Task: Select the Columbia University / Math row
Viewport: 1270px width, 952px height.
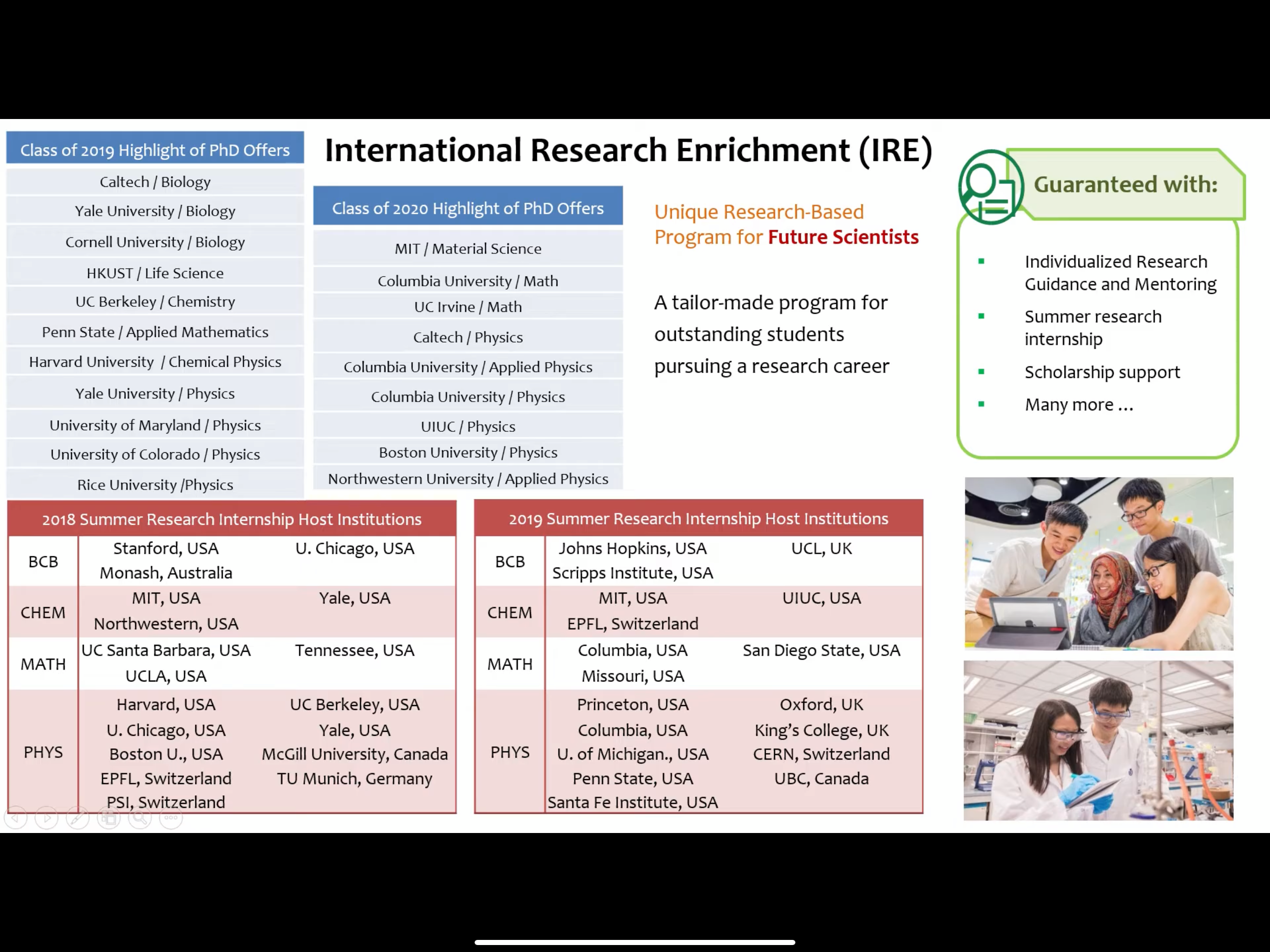Action: coord(468,280)
